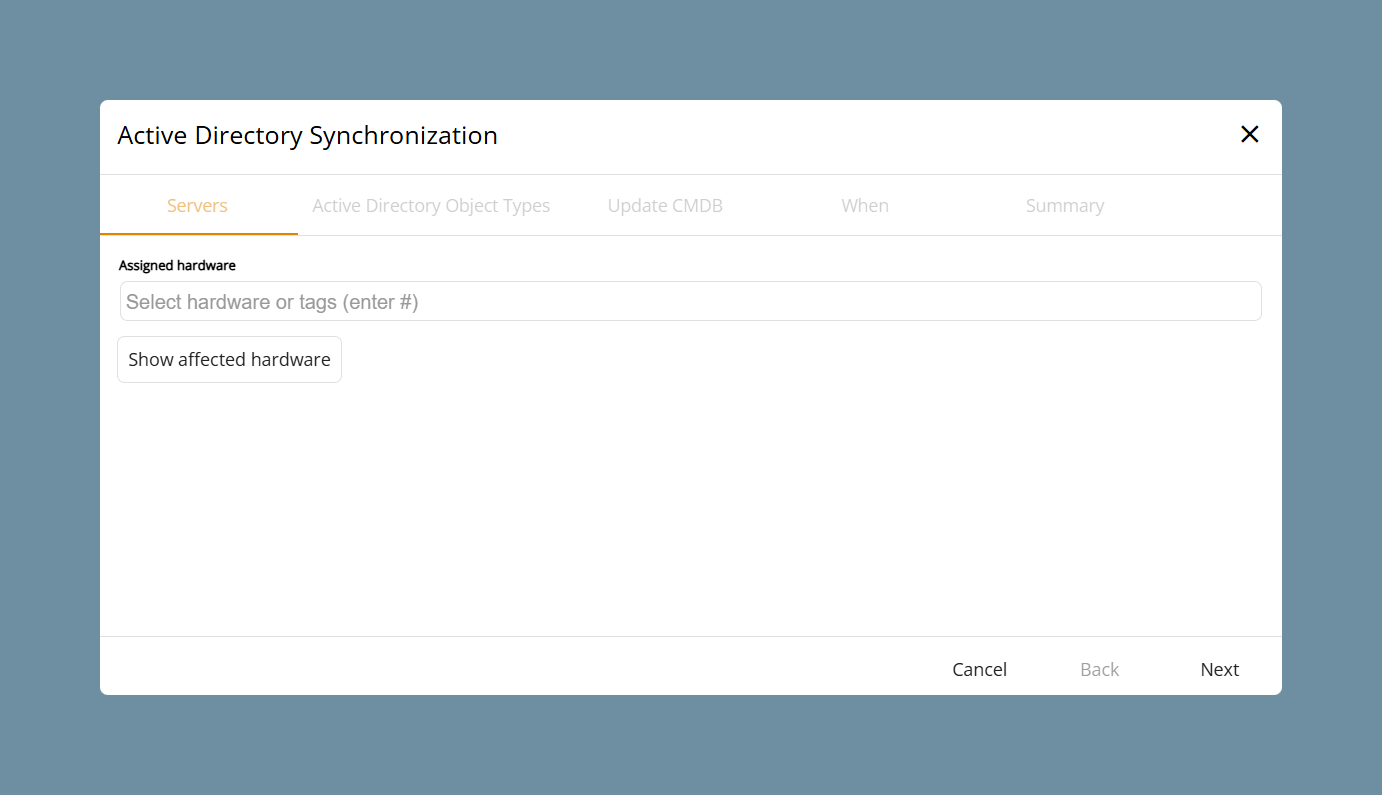
Task: Cancel the synchronization wizard
Action: coord(979,669)
